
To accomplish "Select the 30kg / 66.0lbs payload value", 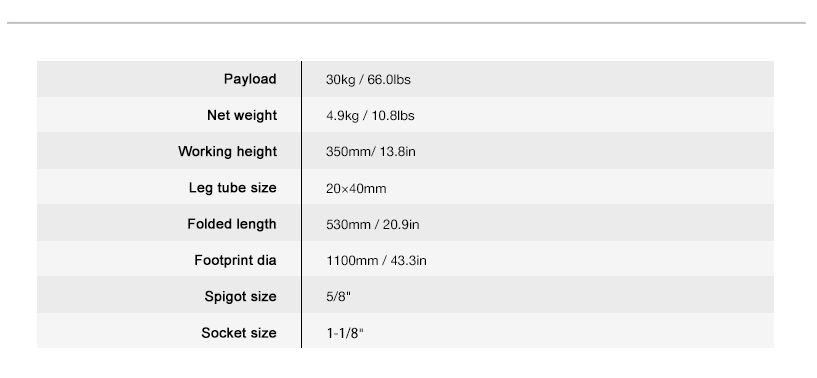I will point(368,80).
